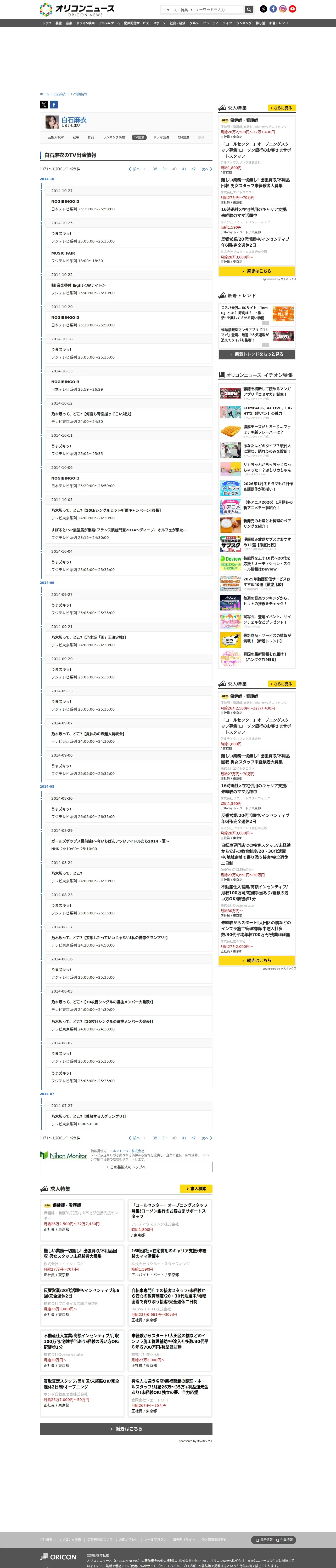The height and width of the screenshot is (1568, 336).
Task: Click the 企業情報 footer button
Action: pyautogui.click(x=284, y=1540)
